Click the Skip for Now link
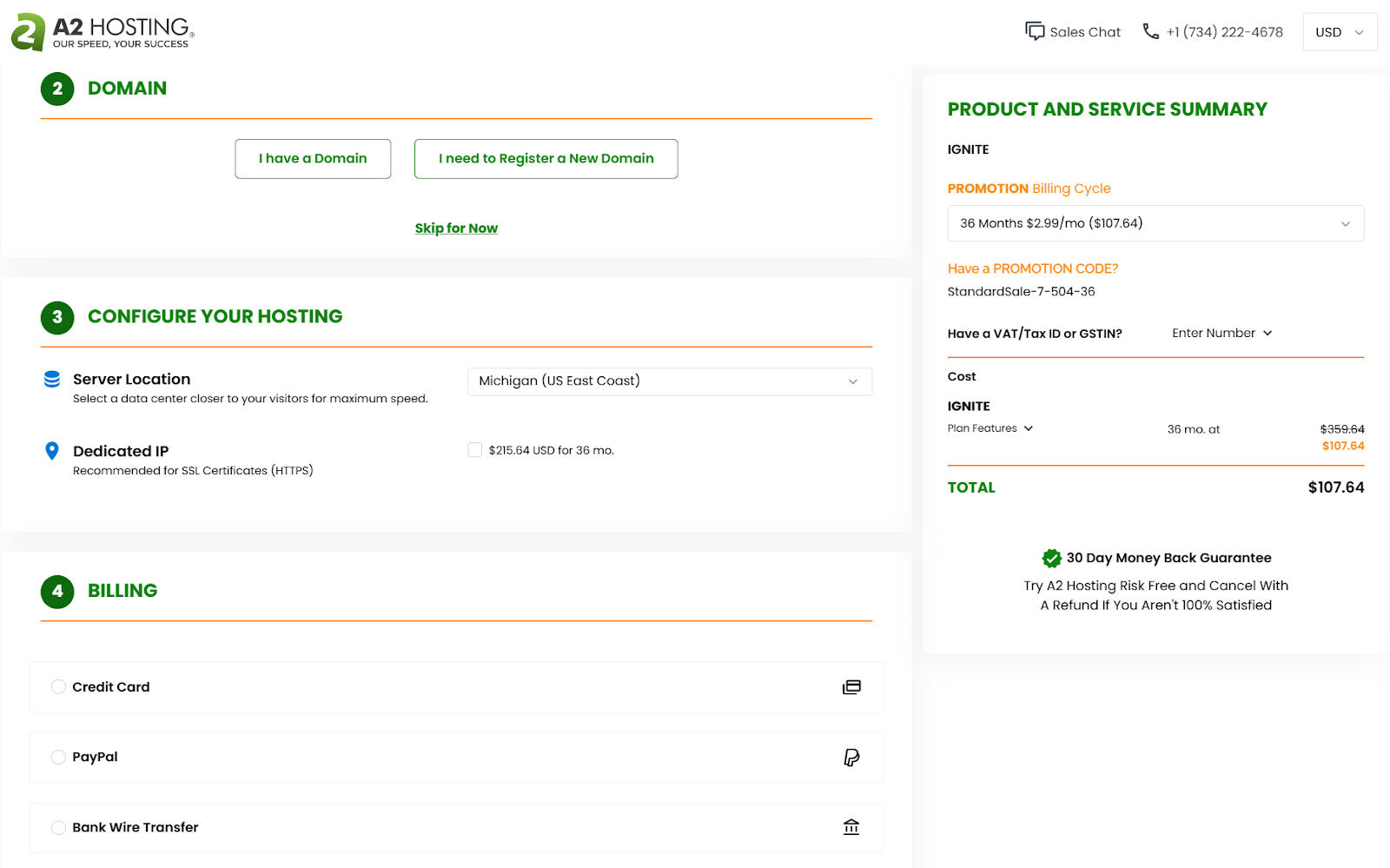 click(456, 228)
